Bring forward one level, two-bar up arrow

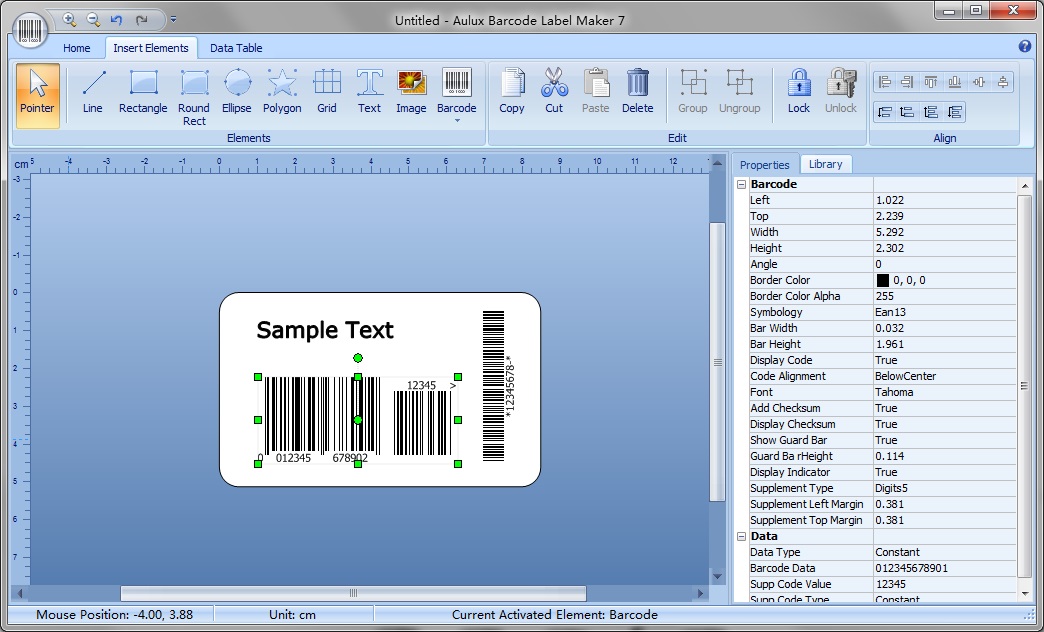pyautogui.click(x=907, y=113)
